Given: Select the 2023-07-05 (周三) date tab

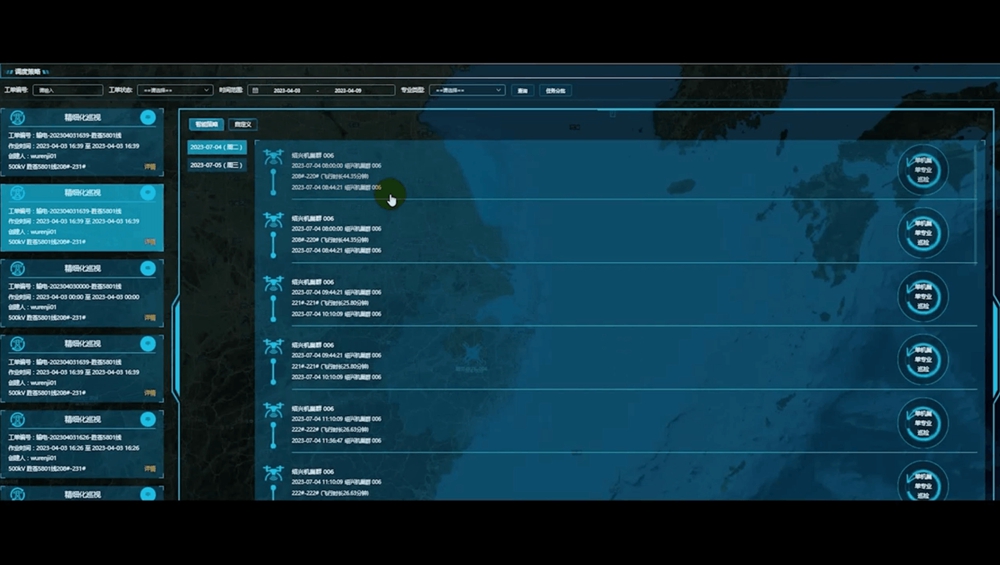Looking at the screenshot, I should pyautogui.click(x=216, y=165).
